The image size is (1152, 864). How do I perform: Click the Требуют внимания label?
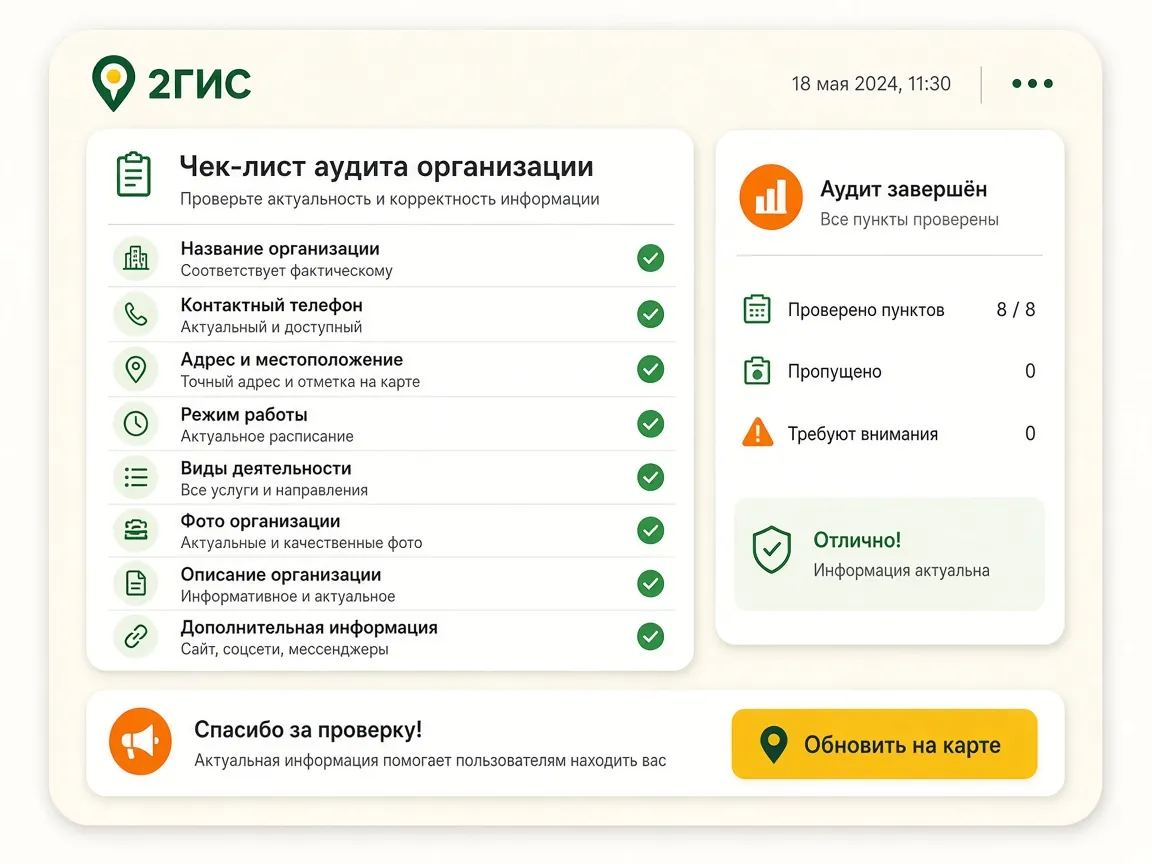pyautogui.click(x=863, y=434)
